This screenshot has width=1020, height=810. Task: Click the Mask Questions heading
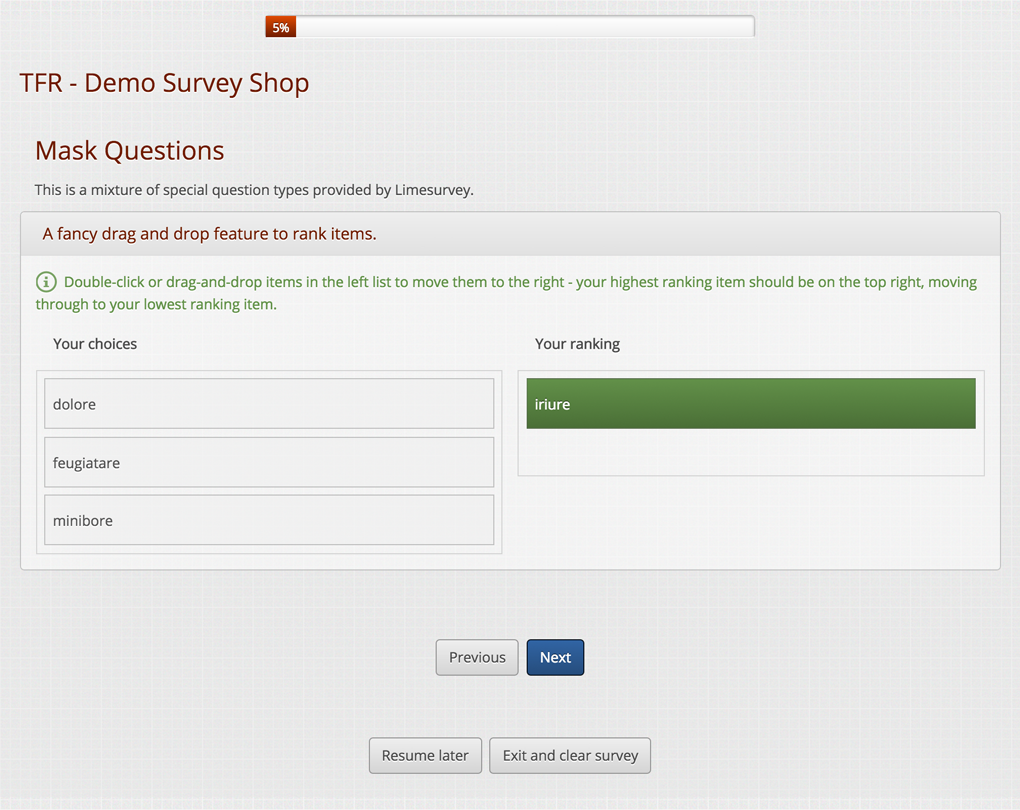pos(130,151)
